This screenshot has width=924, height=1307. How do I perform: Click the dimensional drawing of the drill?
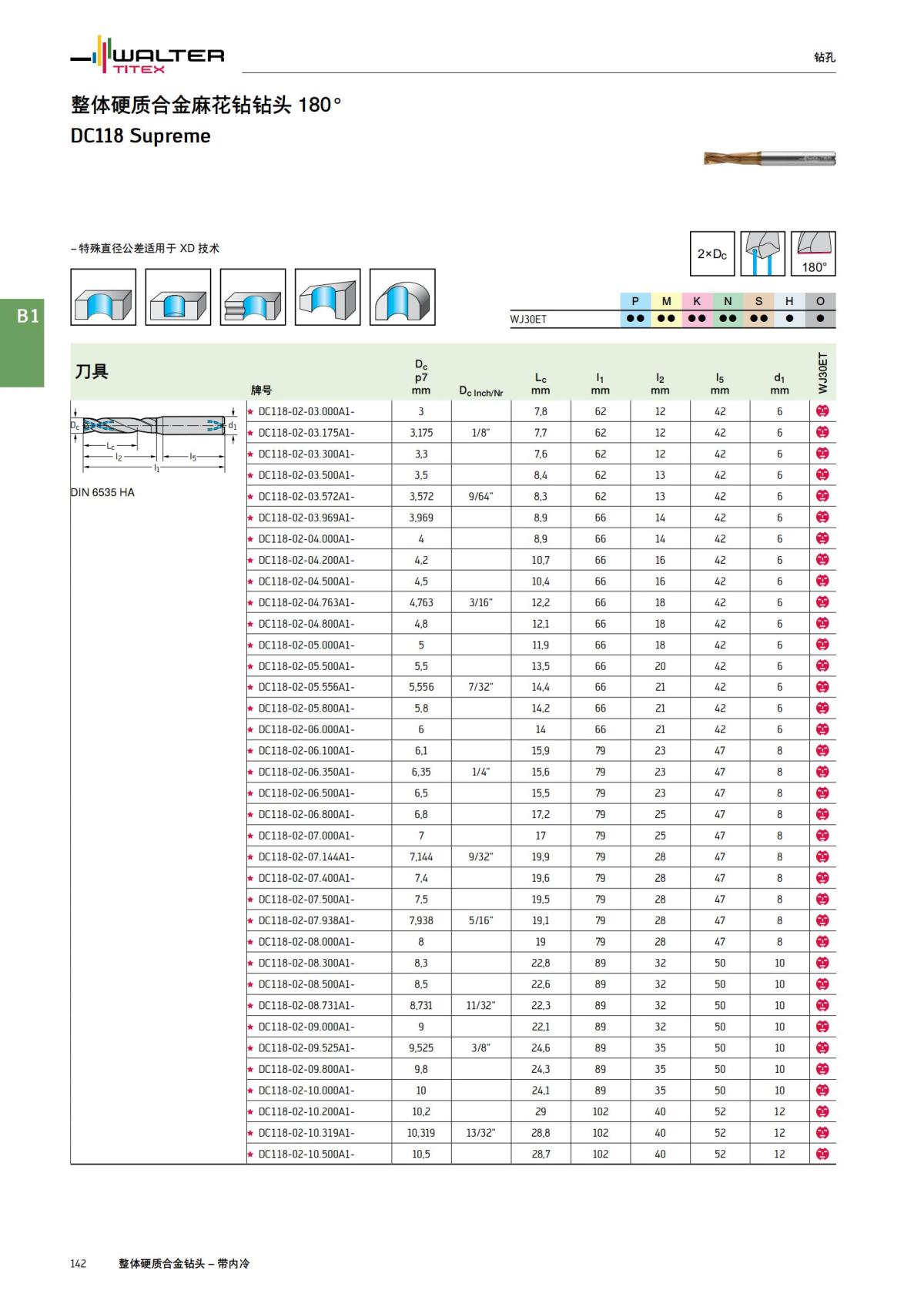click(154, 439)
